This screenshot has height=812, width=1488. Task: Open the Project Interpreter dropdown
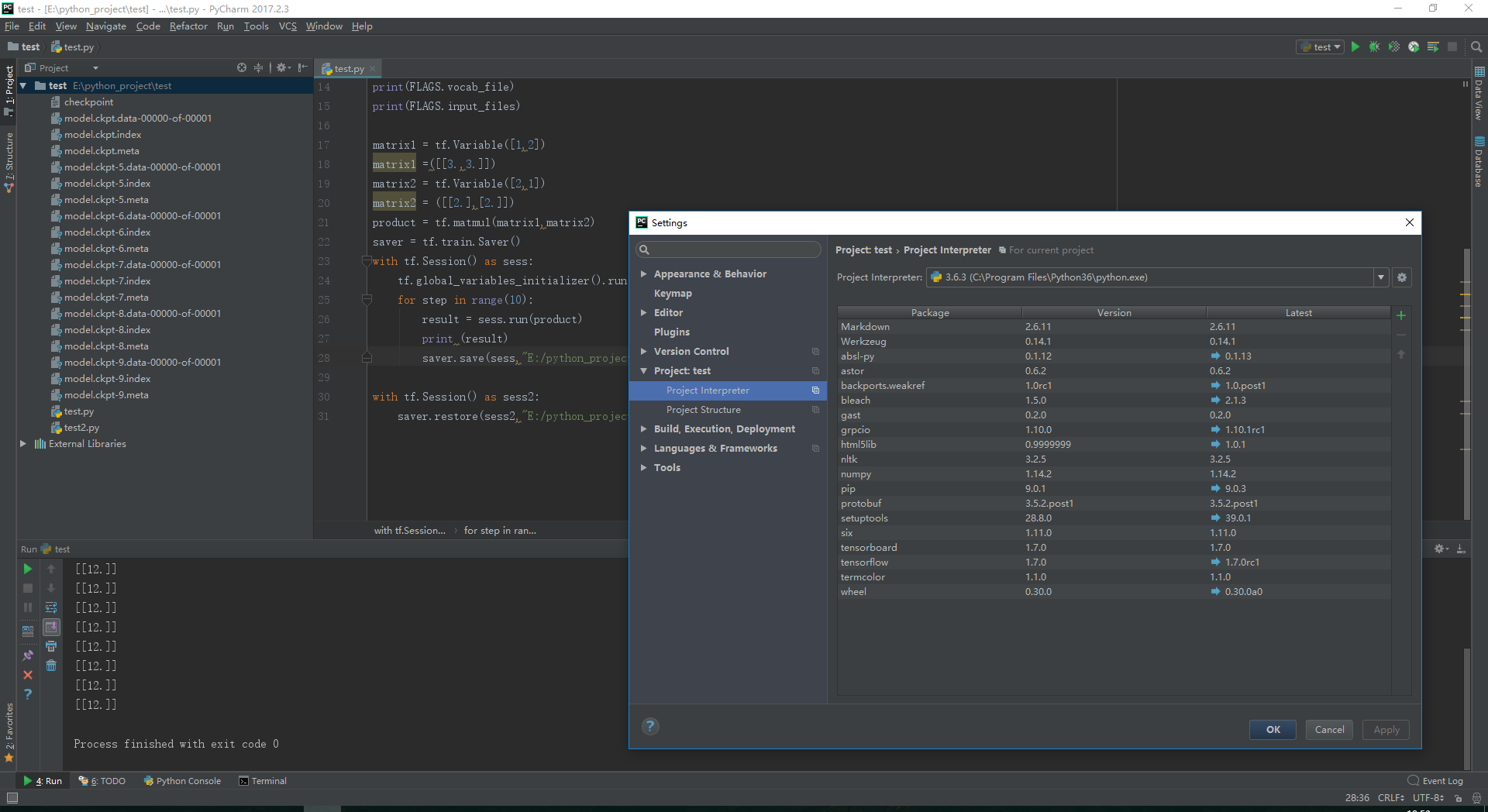[x=1381, y=277]
